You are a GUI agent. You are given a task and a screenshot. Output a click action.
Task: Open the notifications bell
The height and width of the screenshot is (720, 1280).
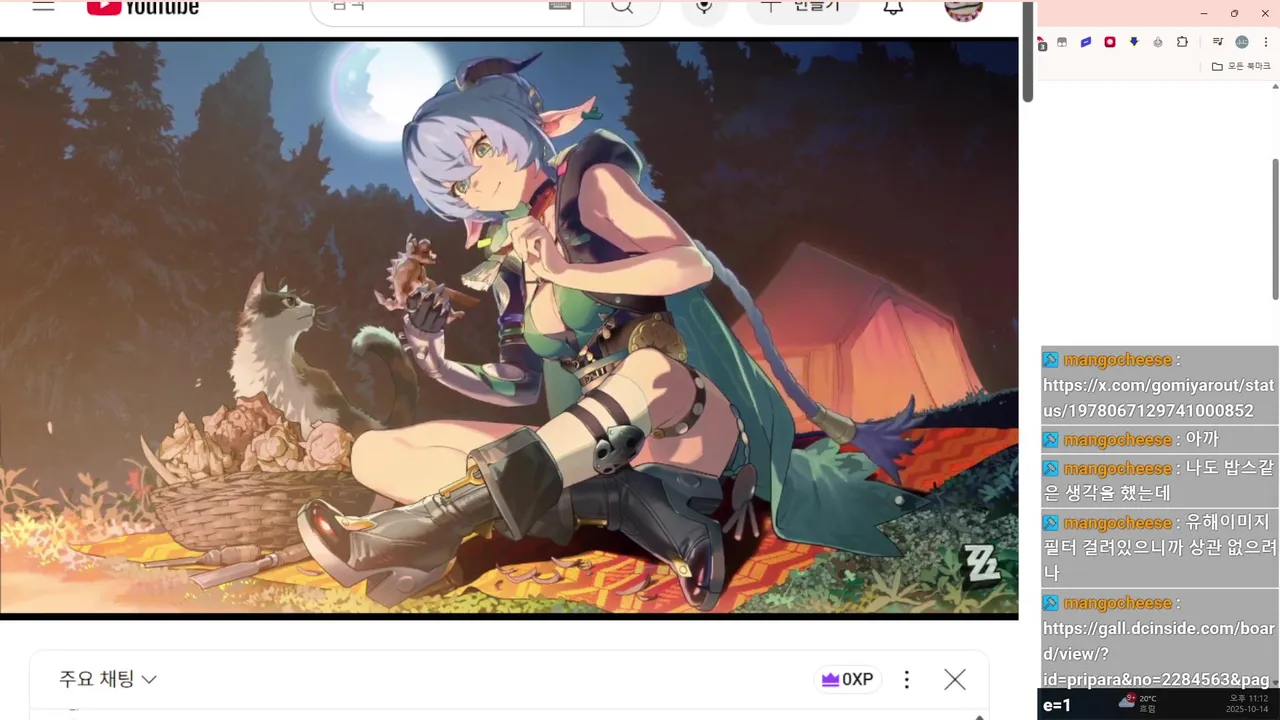pyautogui.click(x=893, y=7)
